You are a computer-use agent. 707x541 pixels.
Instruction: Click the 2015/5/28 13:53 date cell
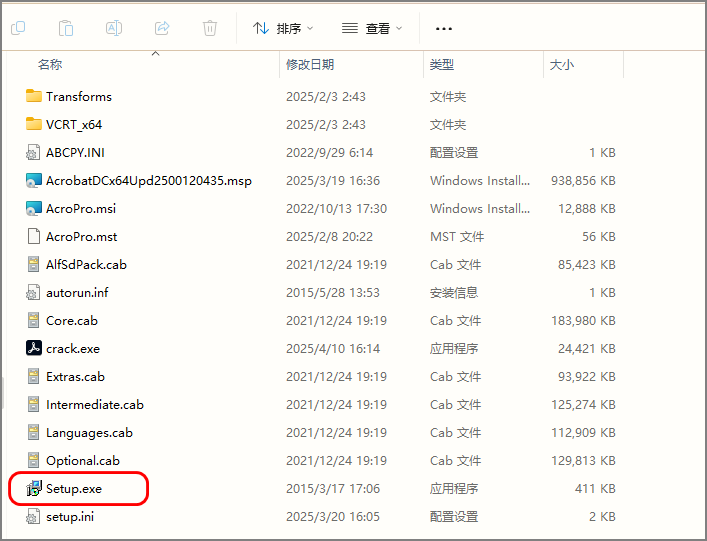point(333,293)
